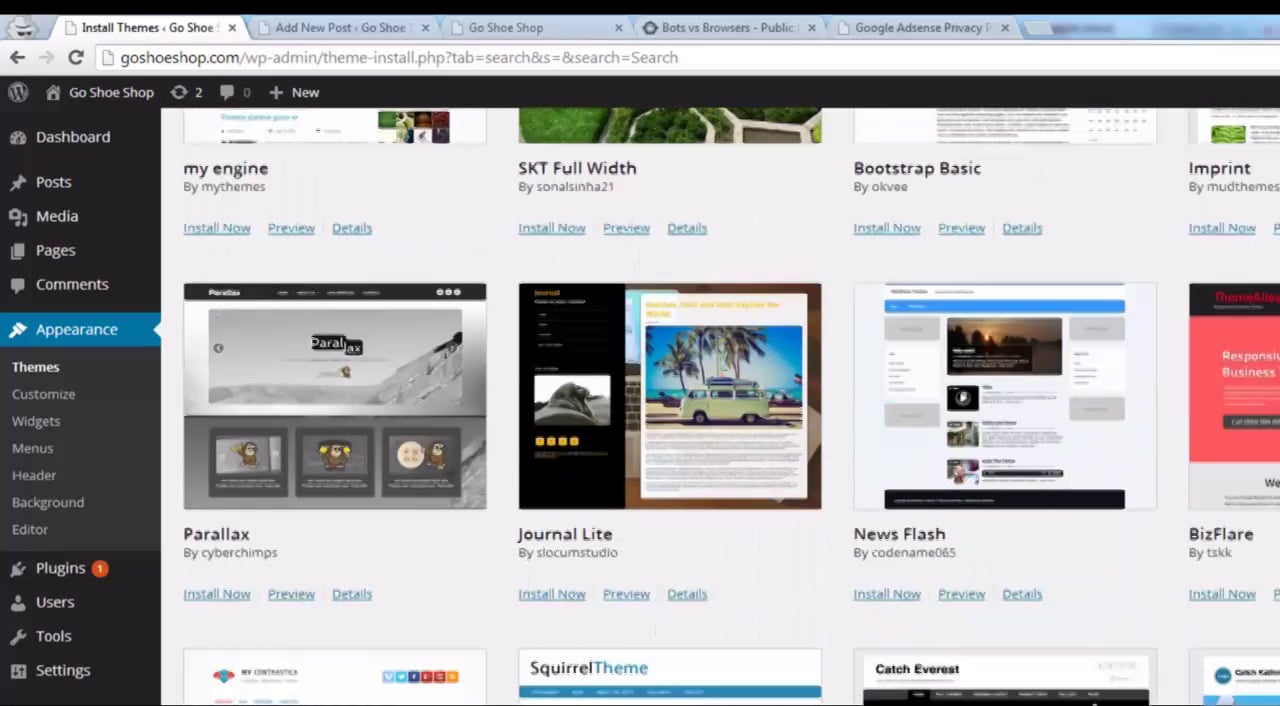Image resolution: width=1280 pixels, height=706 pixels.
Task: Open the BizFlare theme thumbnail
Action: point(1234,396)
